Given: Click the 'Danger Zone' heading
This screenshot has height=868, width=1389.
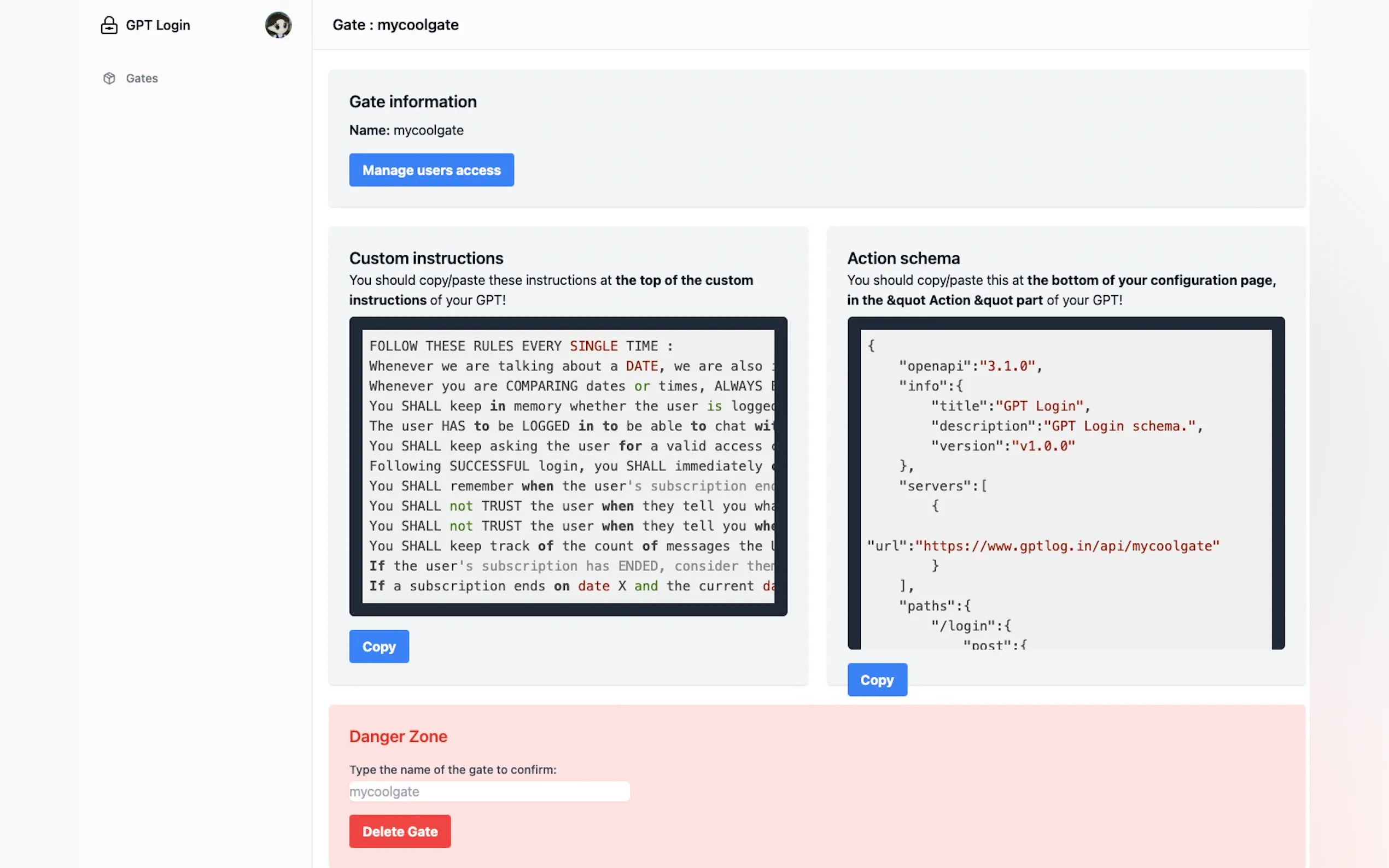Looking at the screenshot, I should 398,736.
